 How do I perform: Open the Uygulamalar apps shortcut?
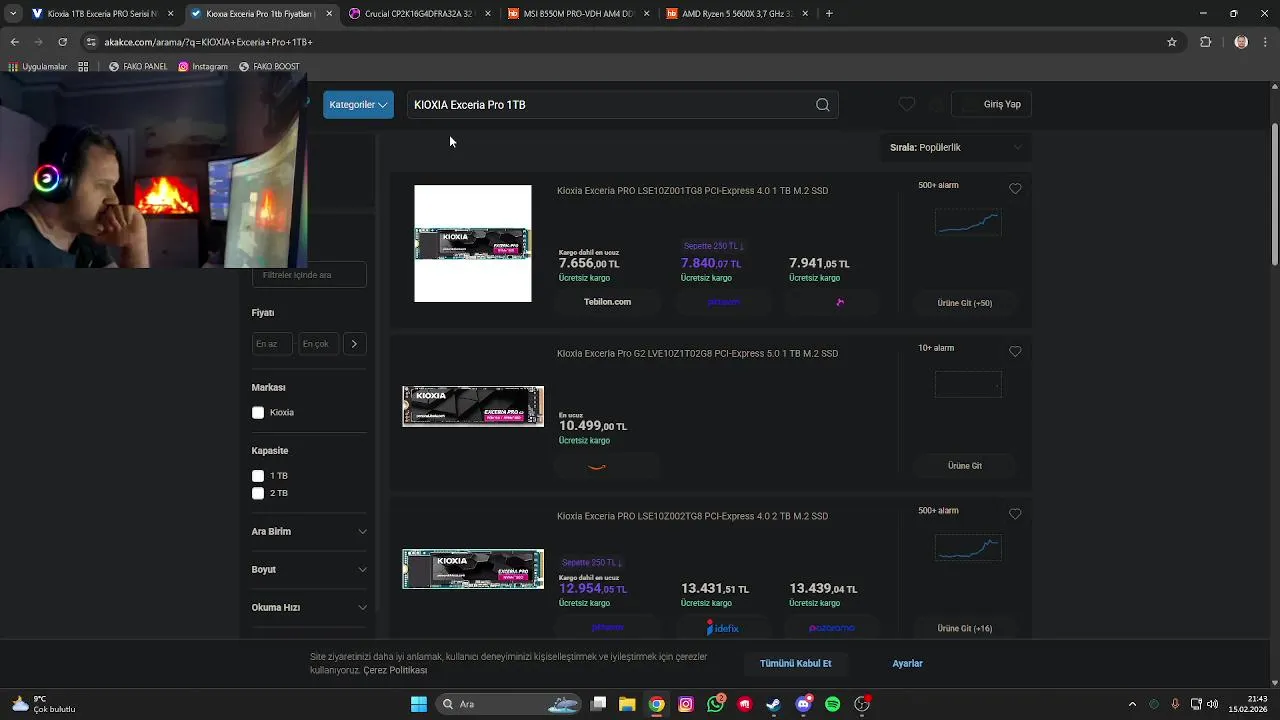(37, 67)
